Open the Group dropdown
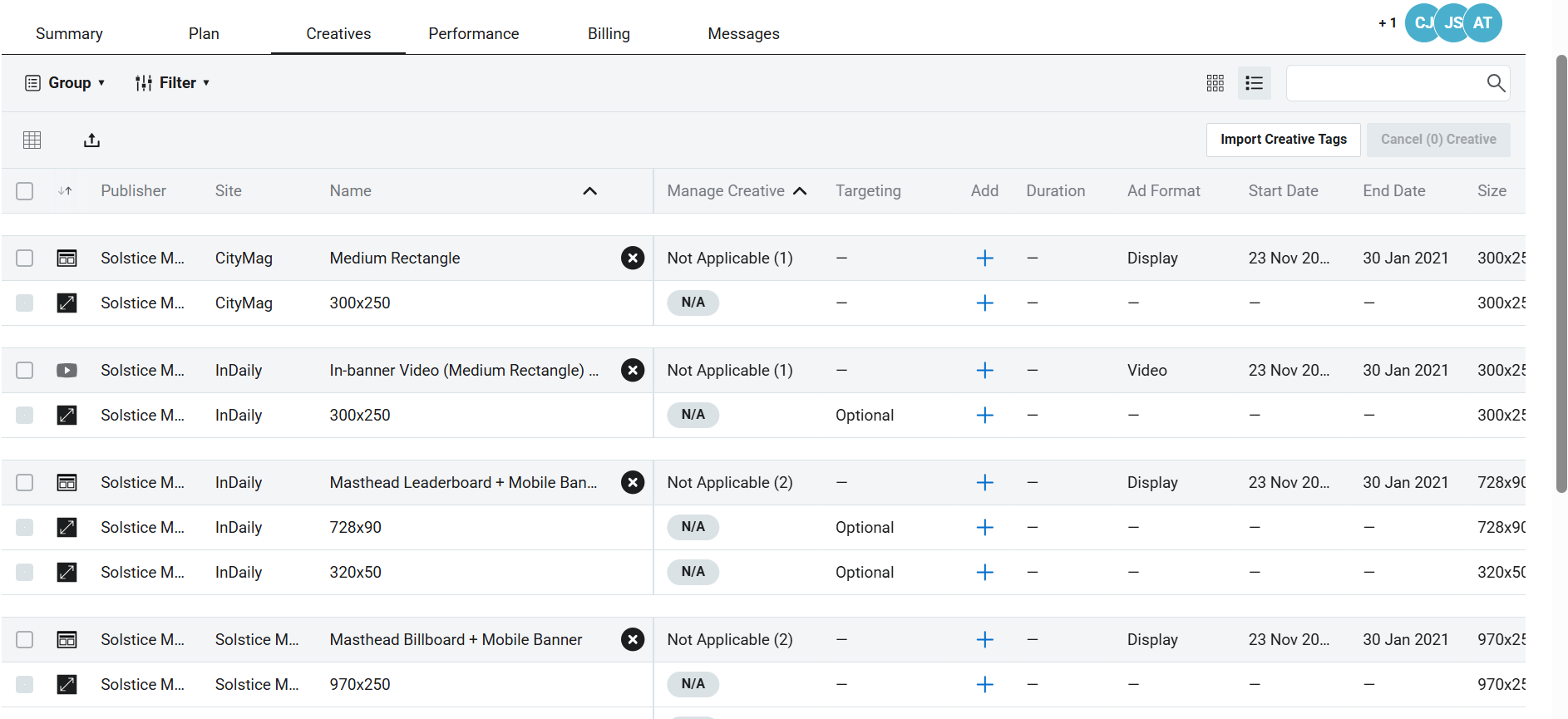Viewport: 1568px width, 719px height. (x=66, y=83)
